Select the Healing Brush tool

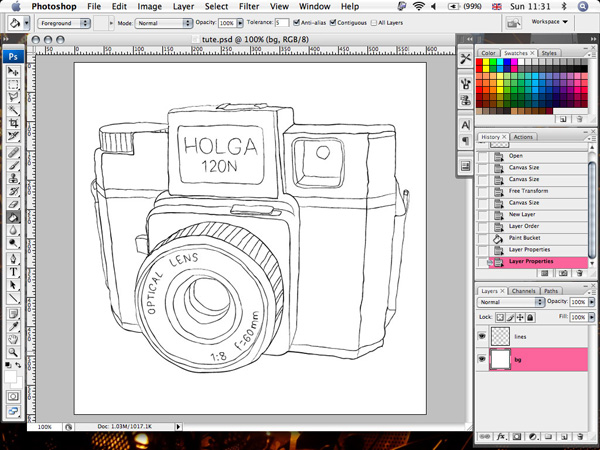click(x=13, y=153)
